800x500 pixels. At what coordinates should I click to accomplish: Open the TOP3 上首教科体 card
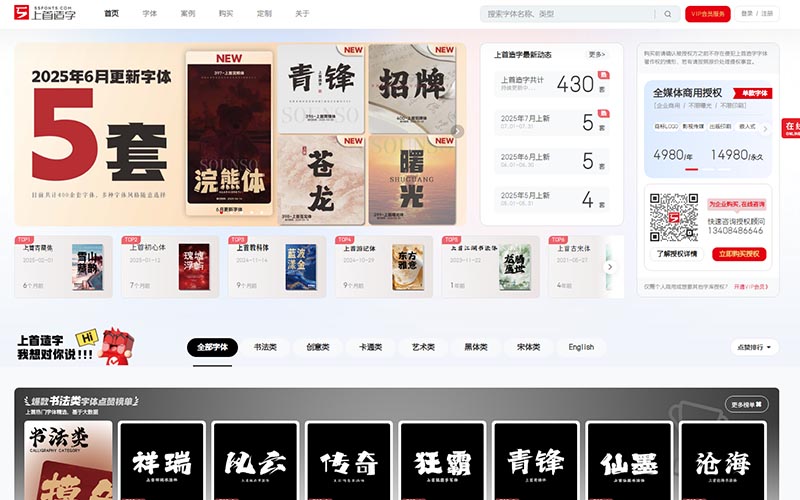(277, 267)
